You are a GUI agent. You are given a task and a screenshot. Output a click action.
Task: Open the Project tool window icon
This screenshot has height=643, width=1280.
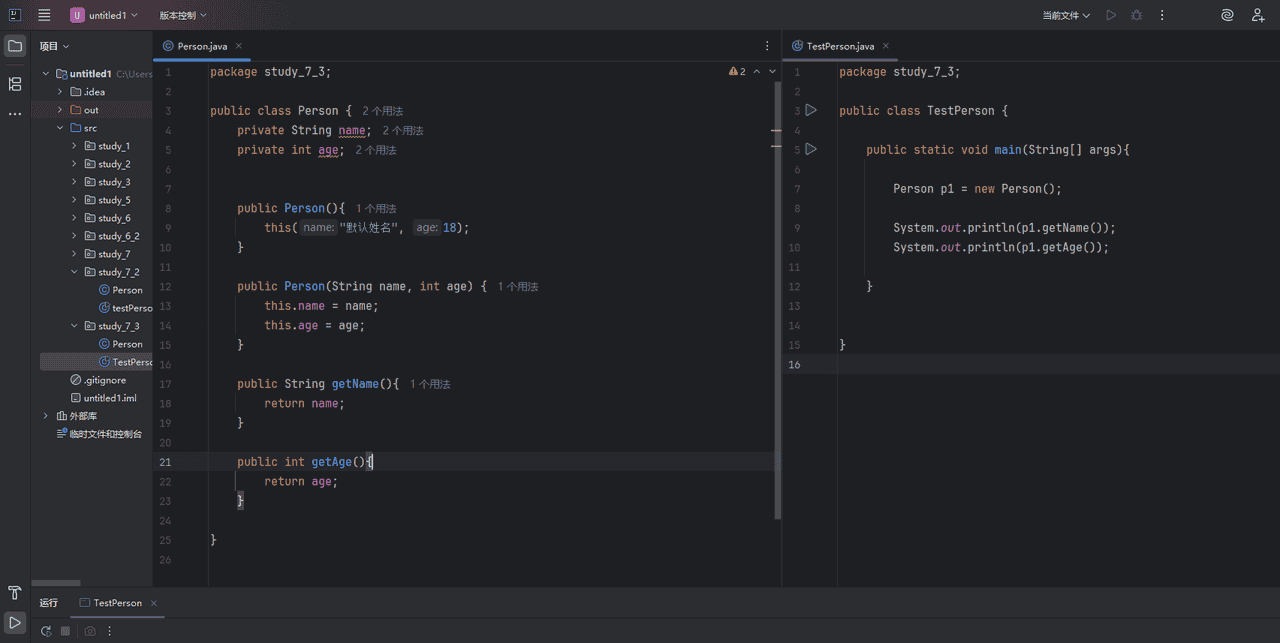tap(15, 45)
